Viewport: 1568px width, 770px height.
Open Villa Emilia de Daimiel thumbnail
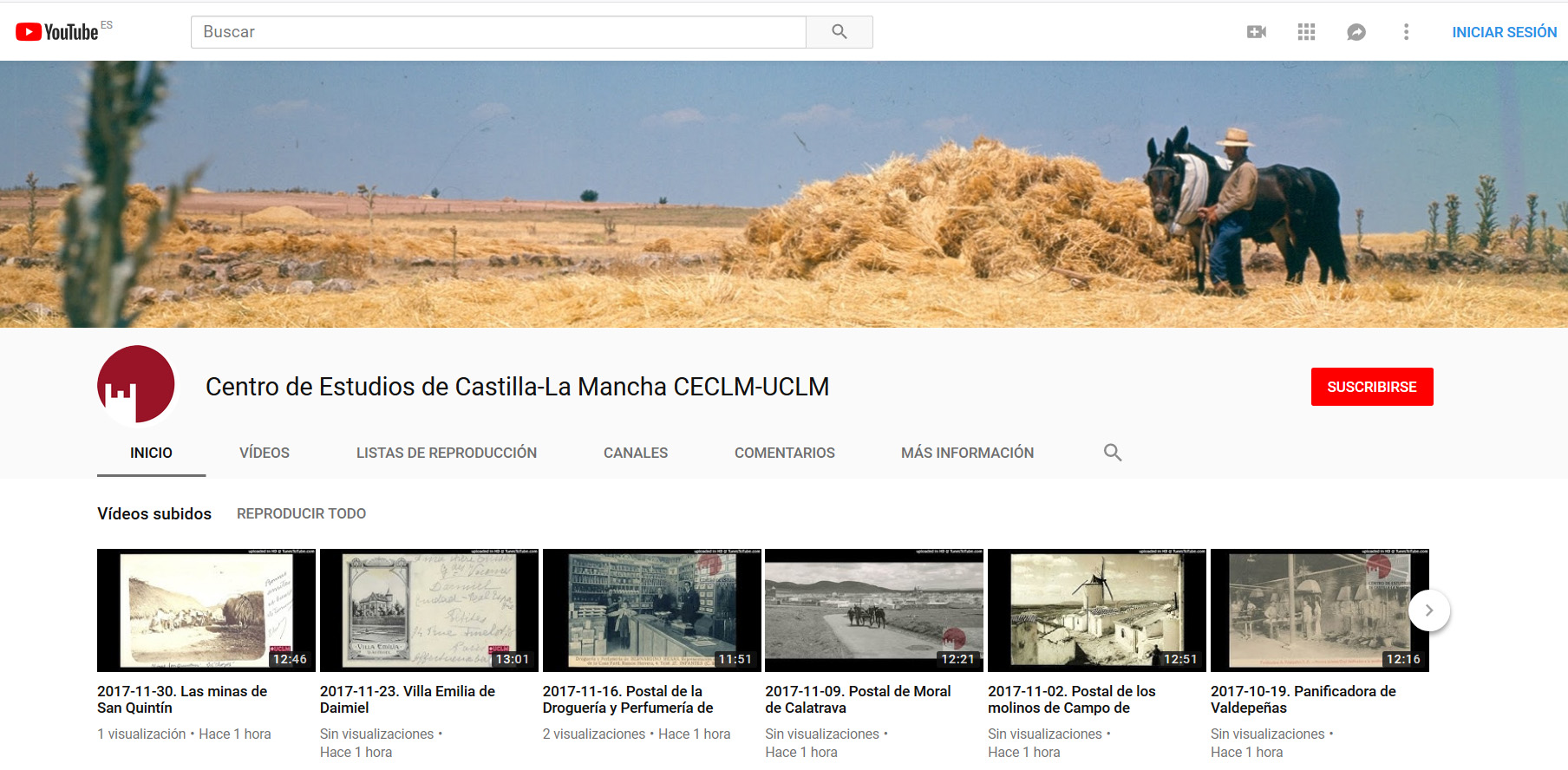pyautogui.click(x=429, y=610)
